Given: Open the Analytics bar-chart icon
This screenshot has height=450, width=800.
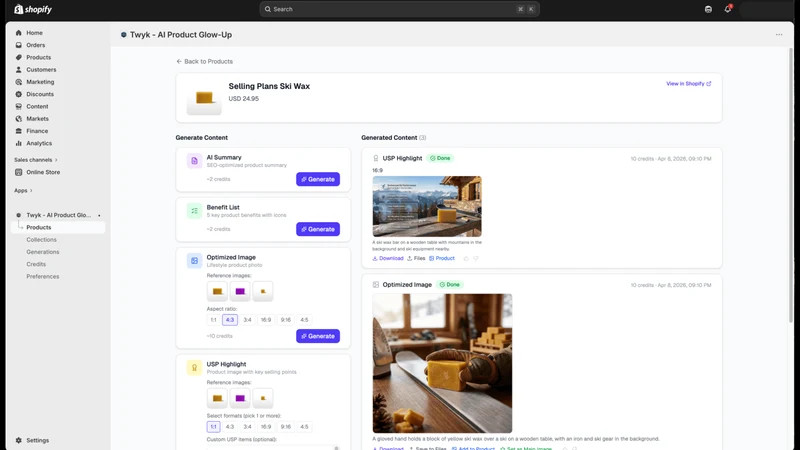Looking at the screenshot, I should point(18,143).
